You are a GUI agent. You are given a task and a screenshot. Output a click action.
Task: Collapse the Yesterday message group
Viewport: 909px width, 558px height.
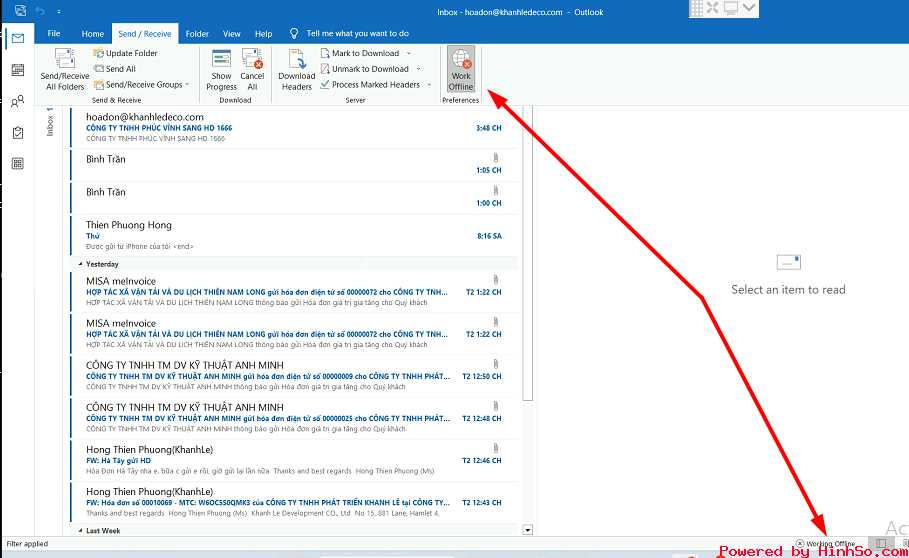(81, 264)
